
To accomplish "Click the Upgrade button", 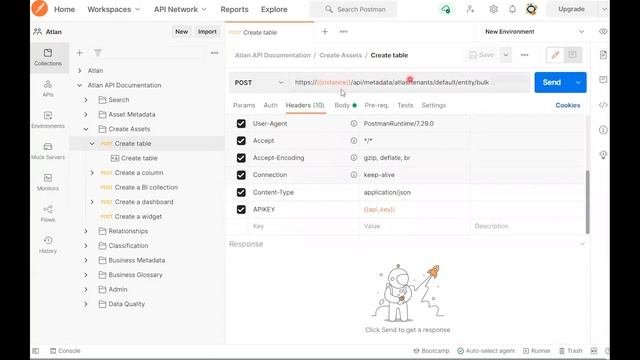I will point(571,9).
